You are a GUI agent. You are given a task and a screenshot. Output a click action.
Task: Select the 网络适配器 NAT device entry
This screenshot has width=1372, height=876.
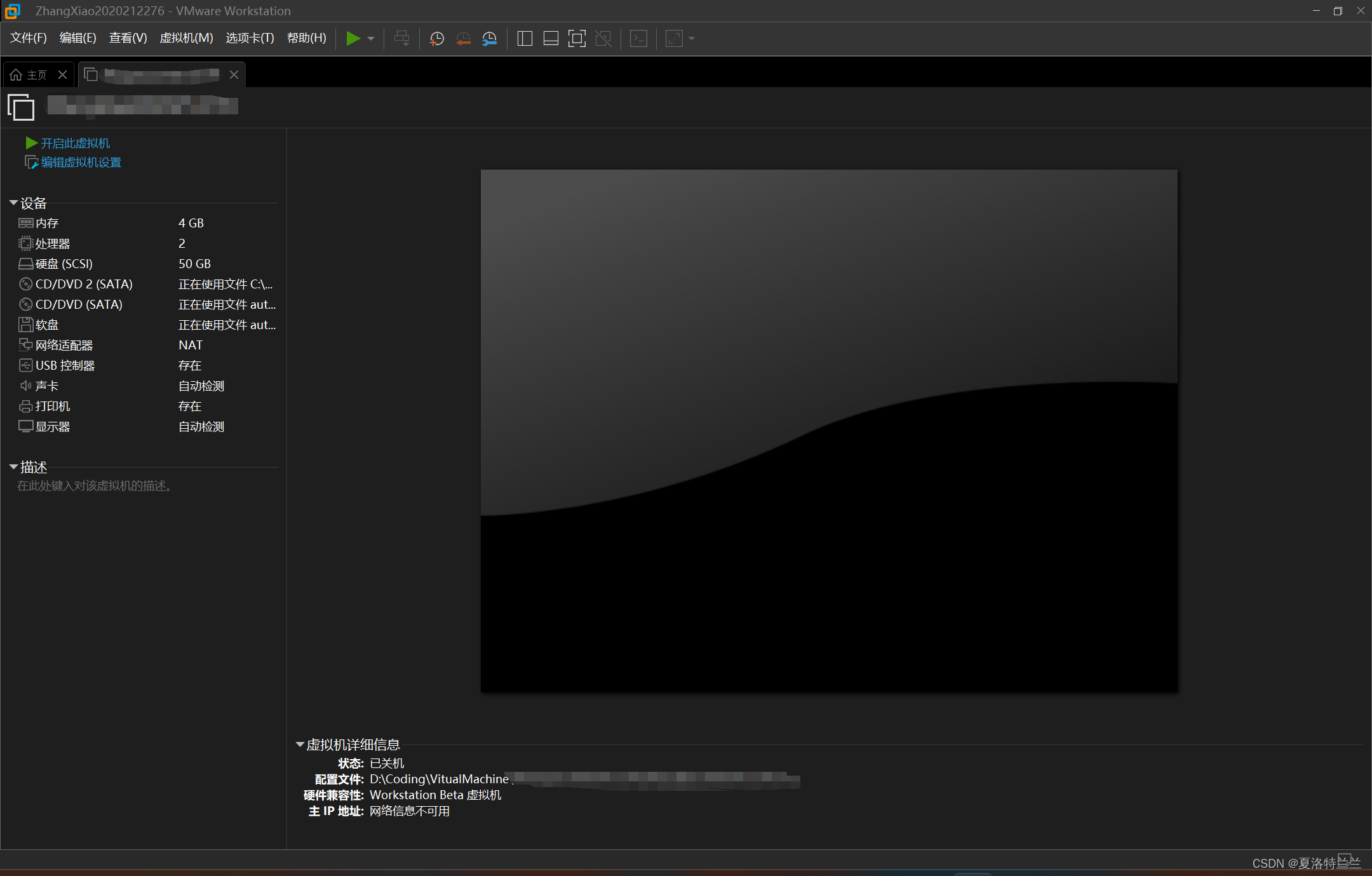pyautogui.click(x=64, y=346)
